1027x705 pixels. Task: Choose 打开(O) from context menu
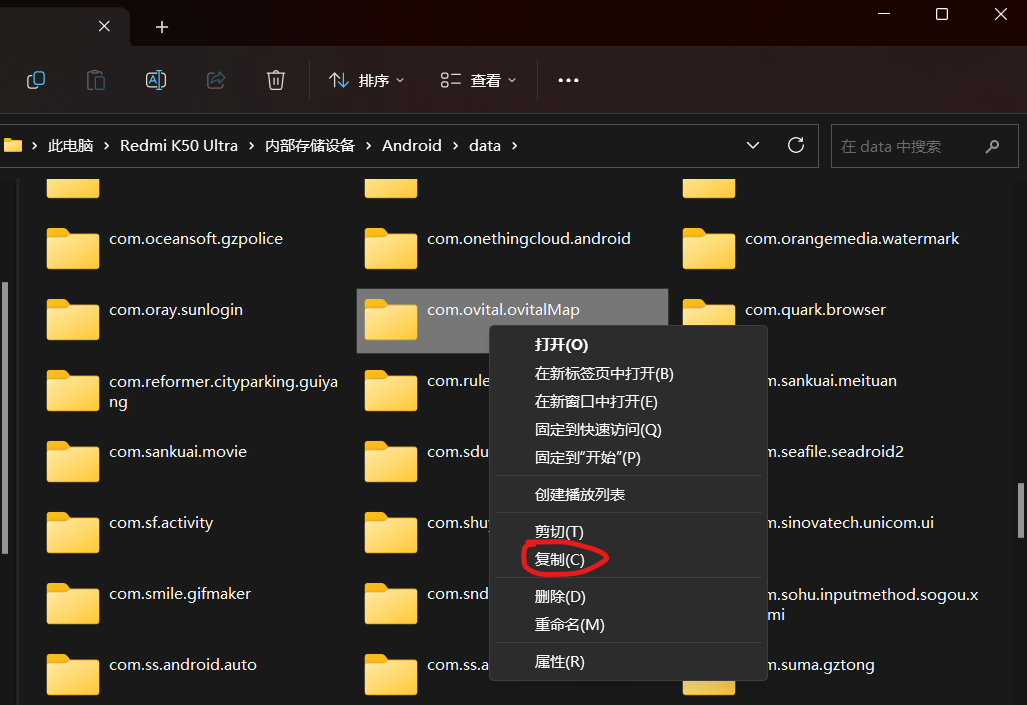pyautogui.click(x=627, y=345)
